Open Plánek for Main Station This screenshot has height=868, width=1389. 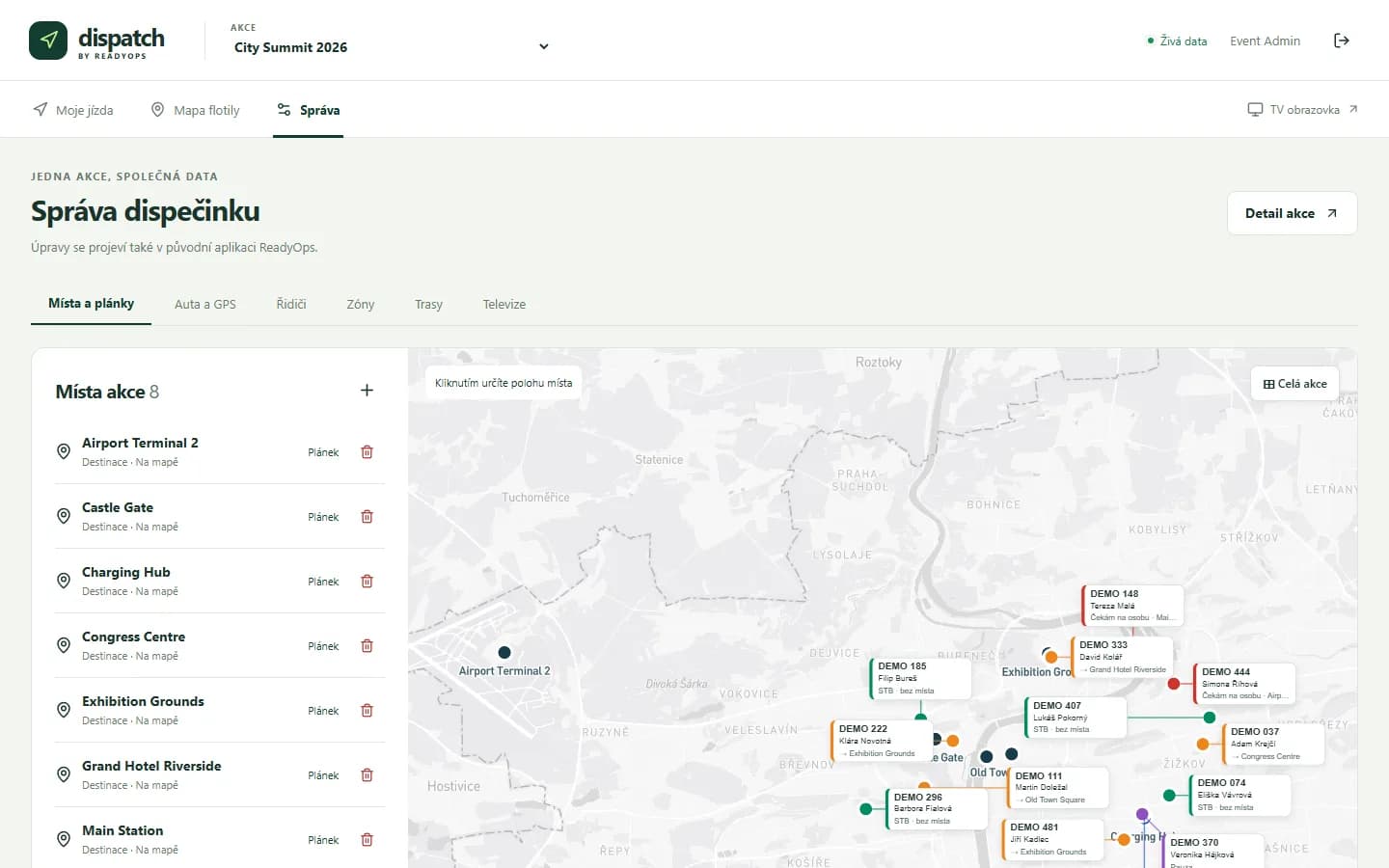pyautogui.click(x=323, y=840)
